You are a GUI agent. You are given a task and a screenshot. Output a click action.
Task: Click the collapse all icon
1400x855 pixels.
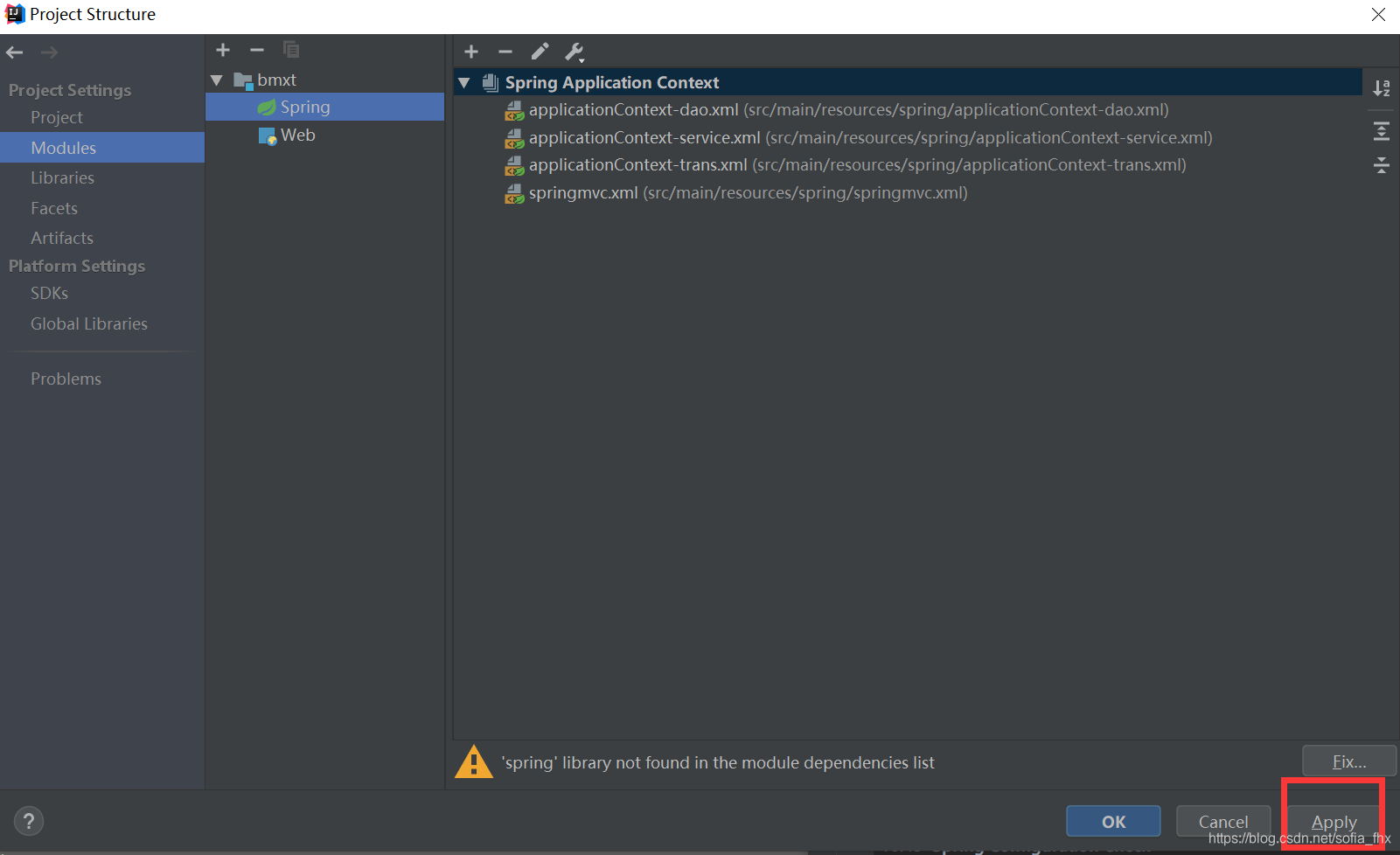(x=1382, y=164)
